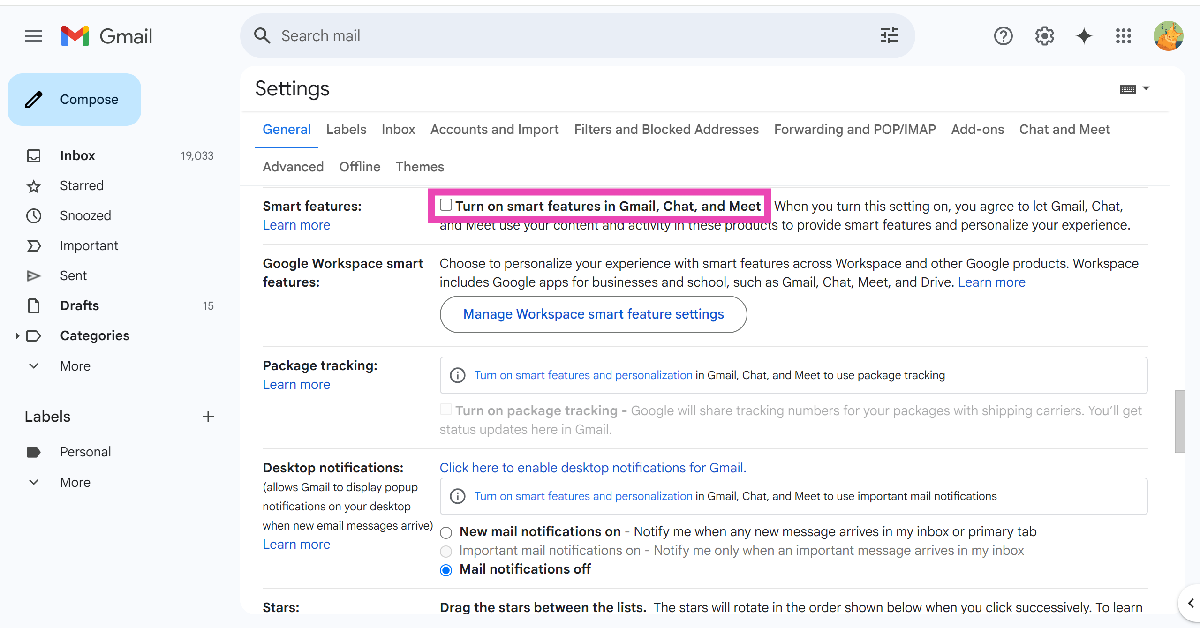Click the Gmail logo
This screenshot has width=1200, height=628.
point(106,36)
